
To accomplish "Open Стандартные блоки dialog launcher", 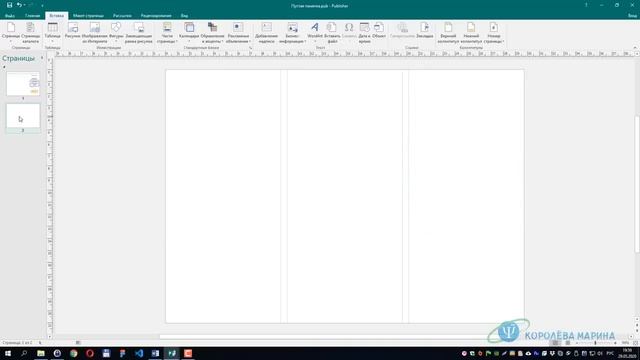I will point(250,48).
